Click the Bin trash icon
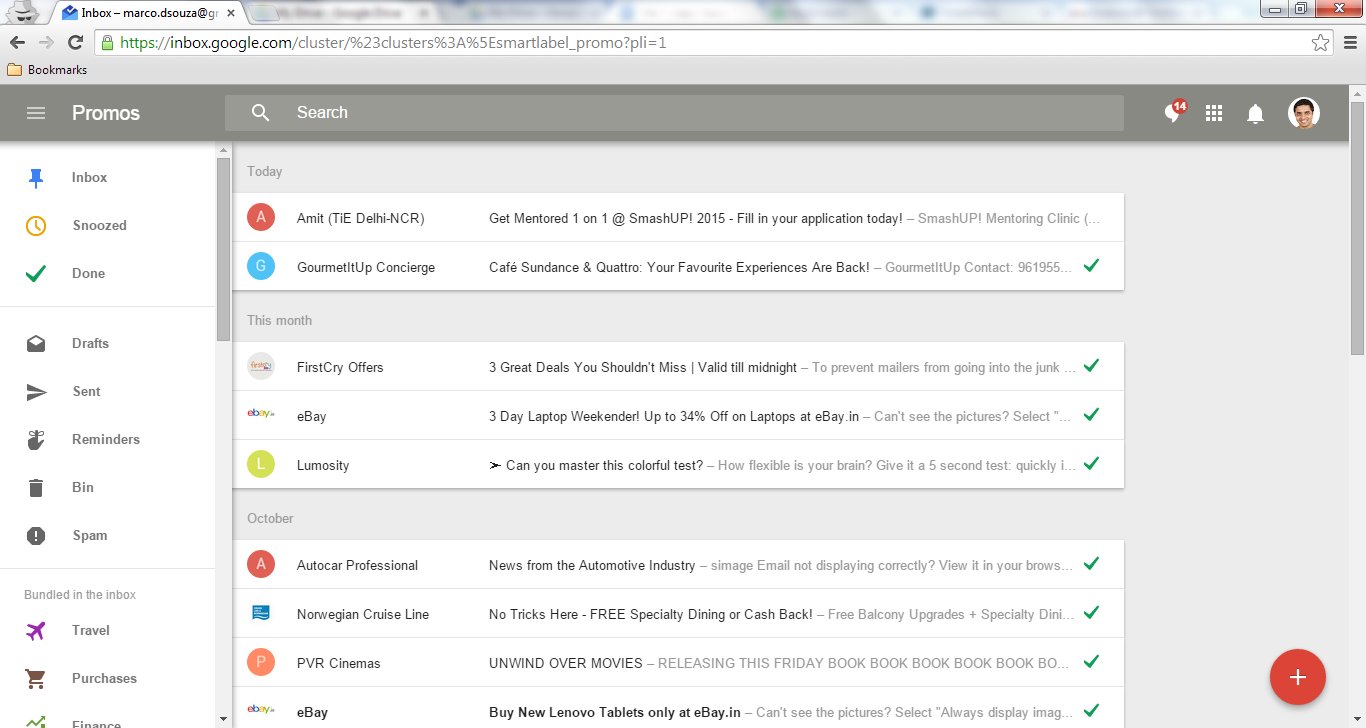Viewport: 1366px width, 728px height. (x=36, y=488)
